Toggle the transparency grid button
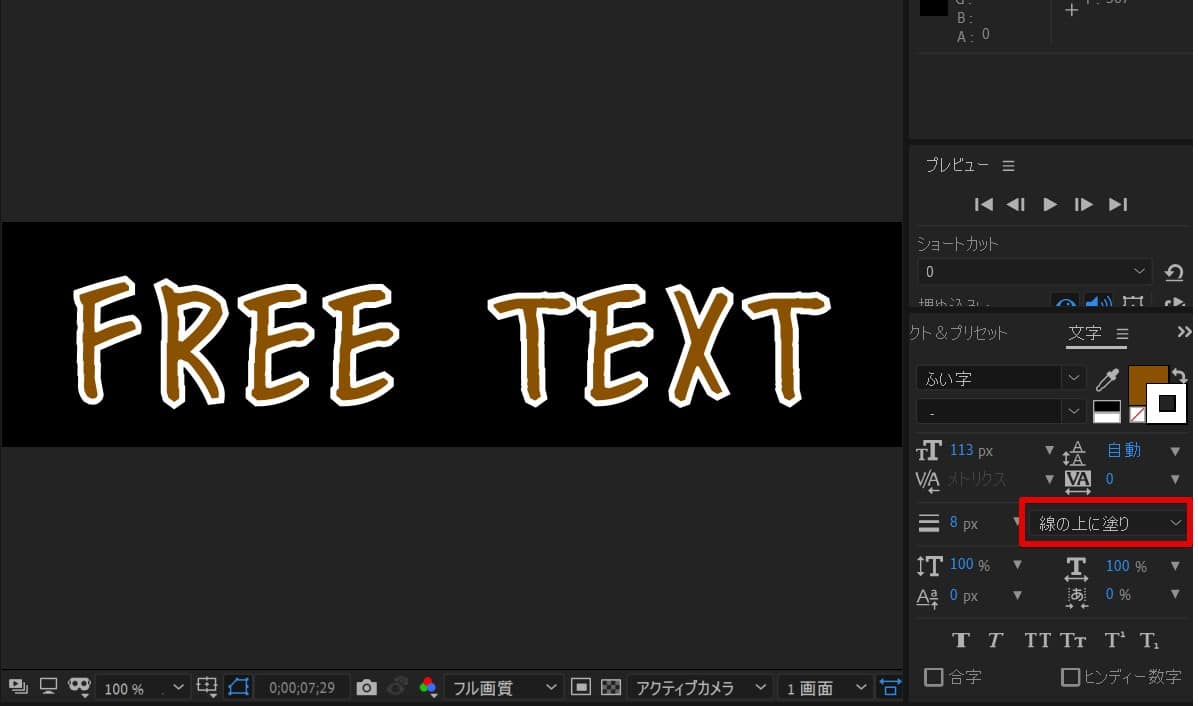The height and width of the screenshot is (706, 1198). pyautogui.click(x=611, y=688)
